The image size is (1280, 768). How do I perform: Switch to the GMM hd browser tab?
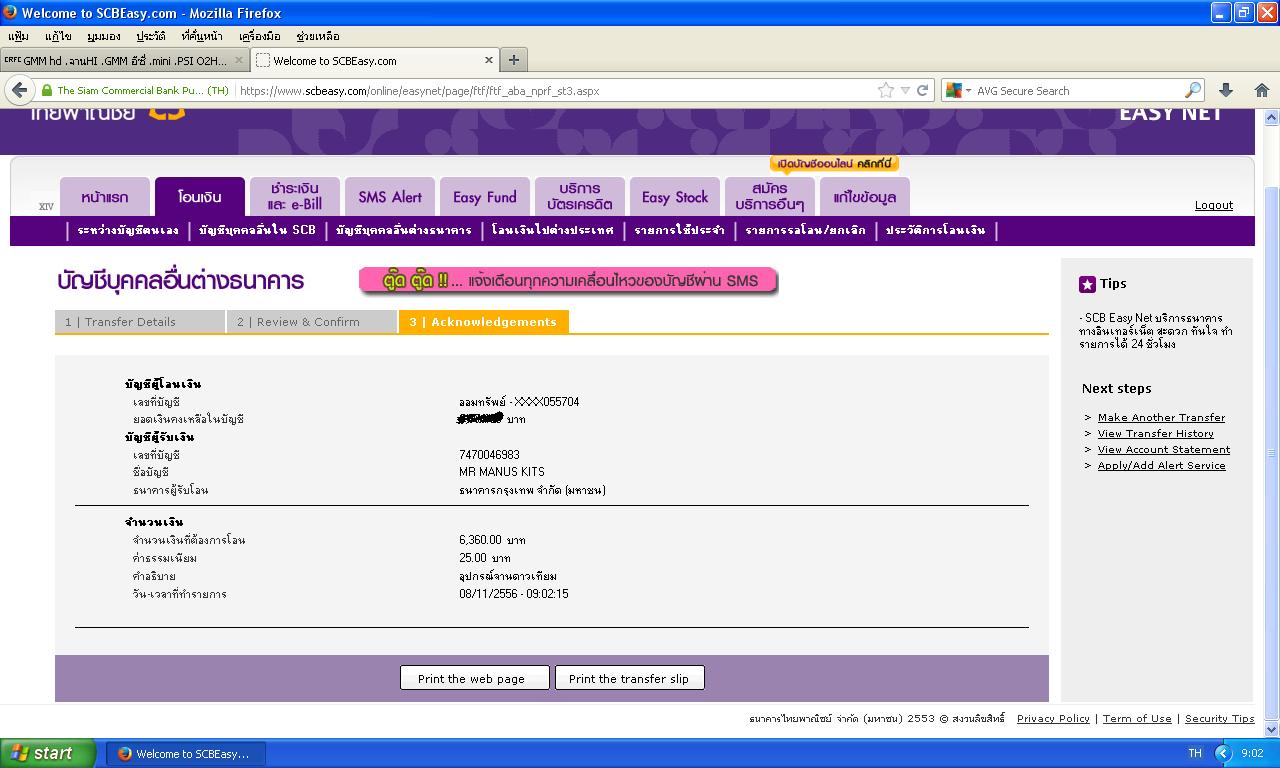coord(124,60)
